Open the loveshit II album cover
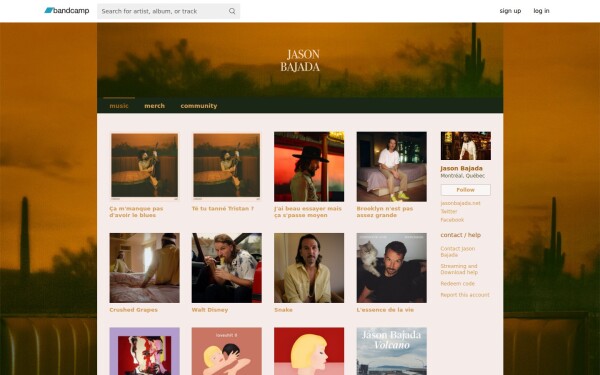Screen dimensions: 600x375 [227, 351]
